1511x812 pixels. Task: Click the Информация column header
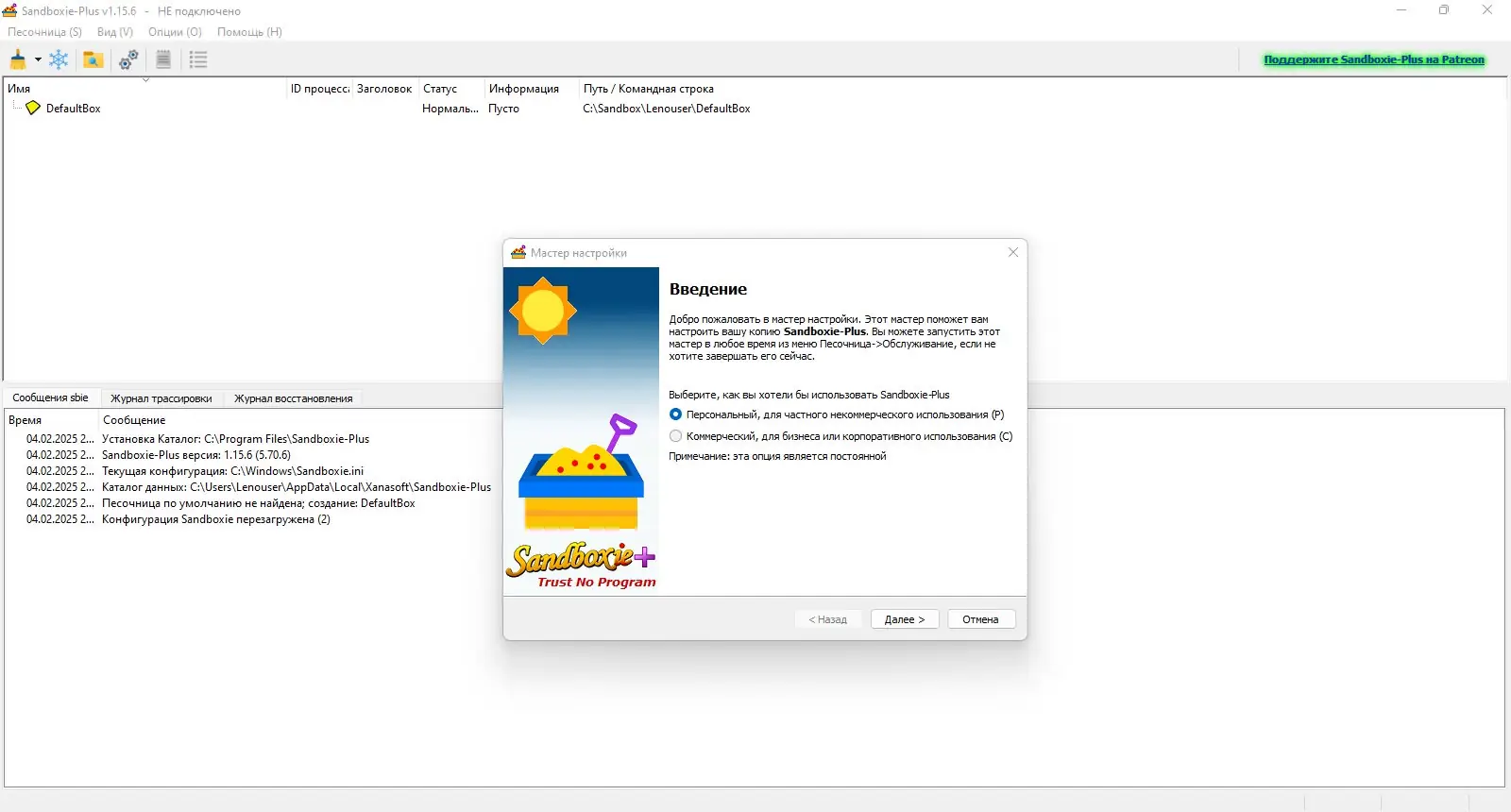pyautogui.click(x=531, y=89)
